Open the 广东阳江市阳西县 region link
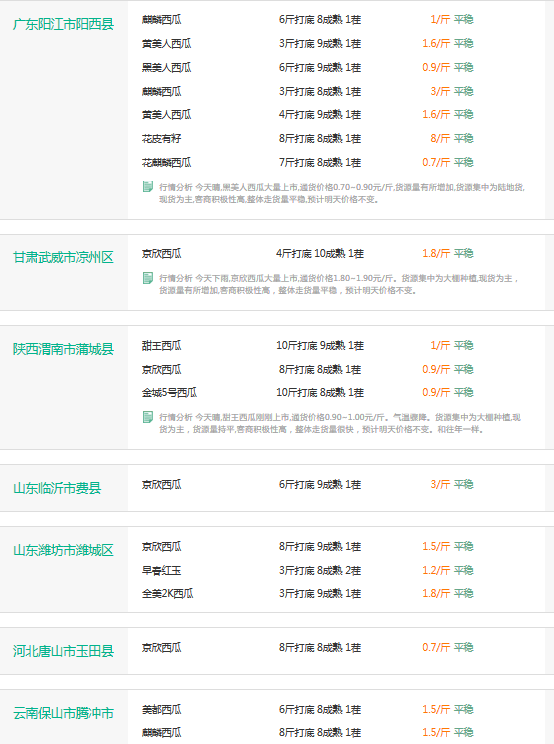The image size is (554, 744). pyautogui.click(x=64, y=24)
